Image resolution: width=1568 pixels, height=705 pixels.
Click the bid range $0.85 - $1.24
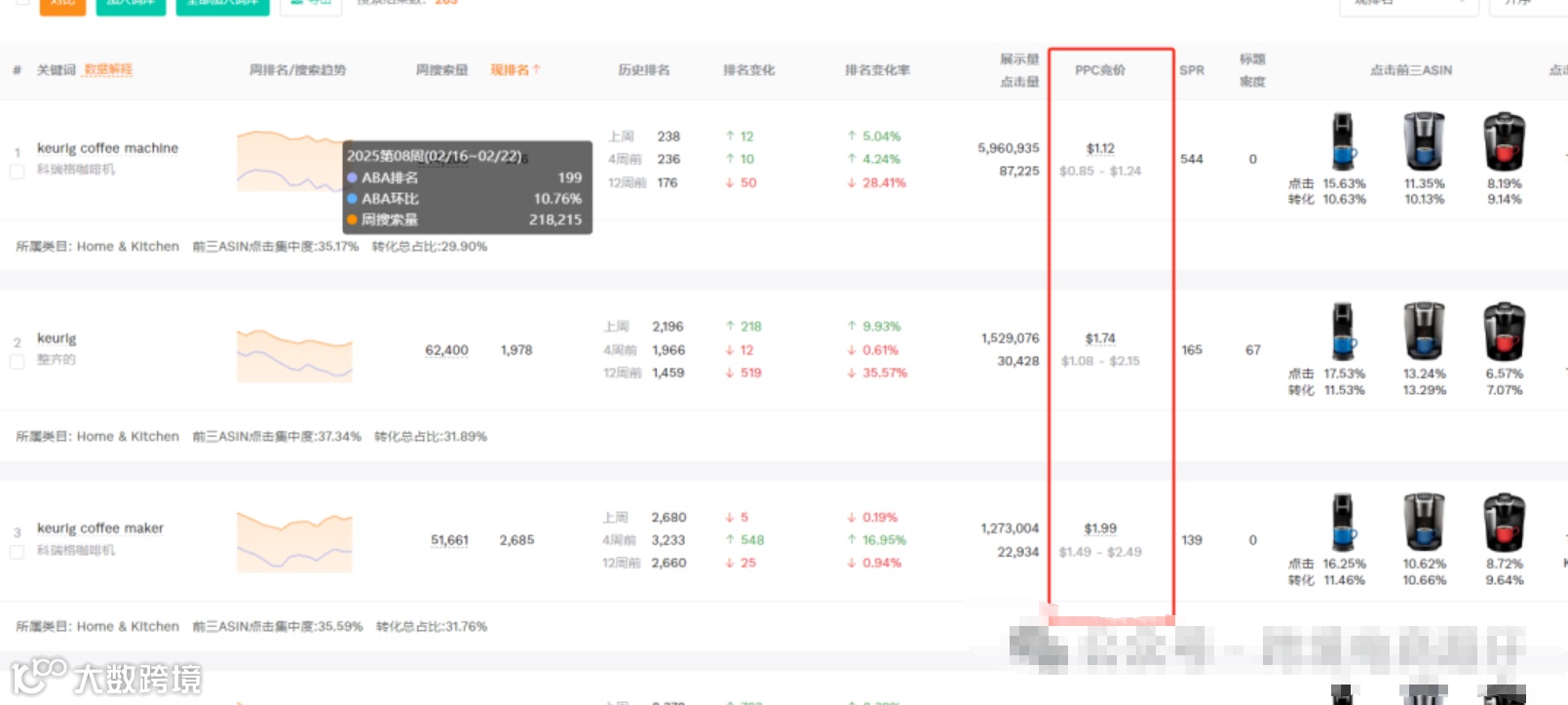click(1100, 171)
